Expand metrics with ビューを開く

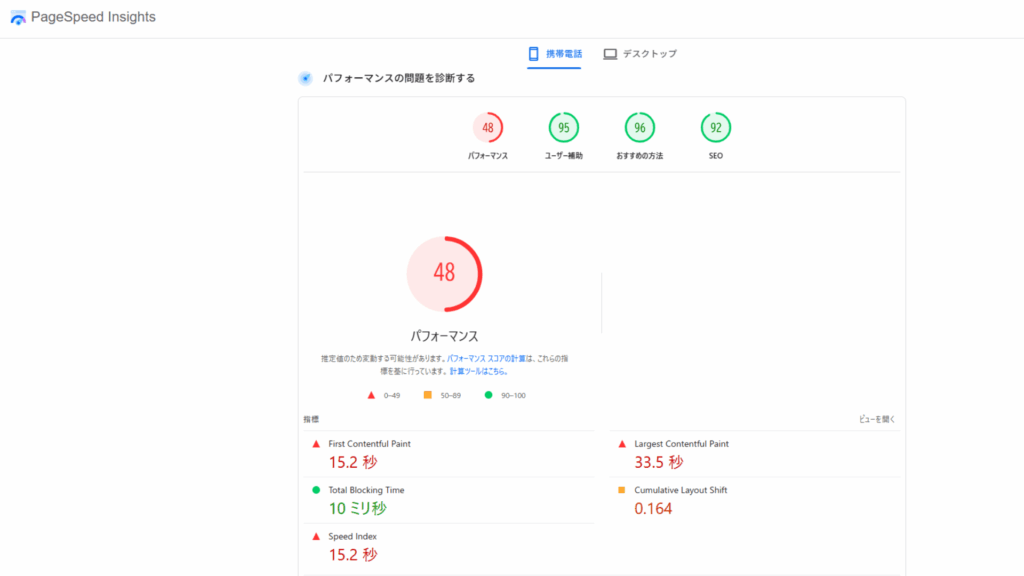pyautogui.click(x=877, y=419)
